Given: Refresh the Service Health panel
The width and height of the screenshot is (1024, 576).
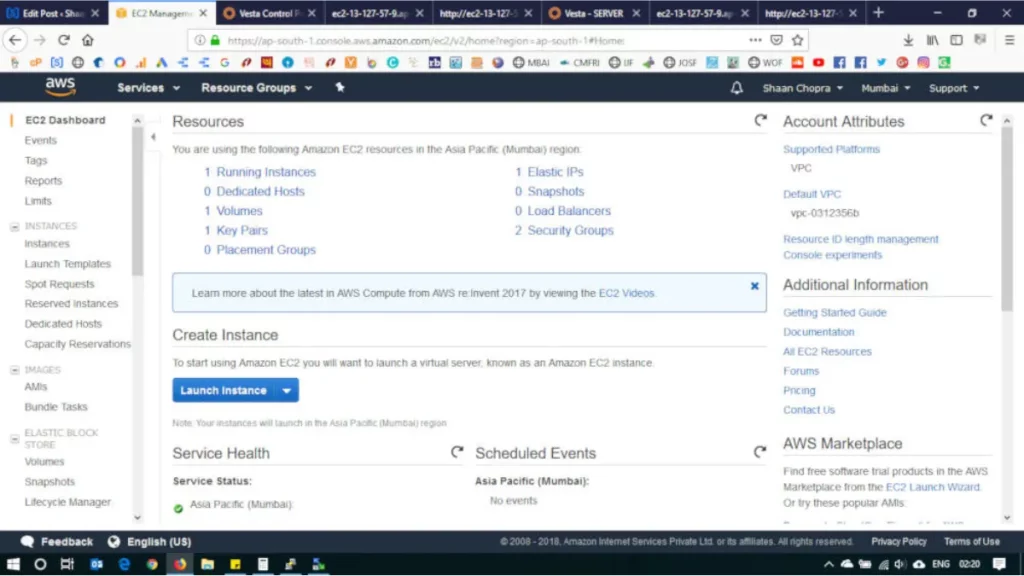Looking at the screenshot, I should 457,452.
